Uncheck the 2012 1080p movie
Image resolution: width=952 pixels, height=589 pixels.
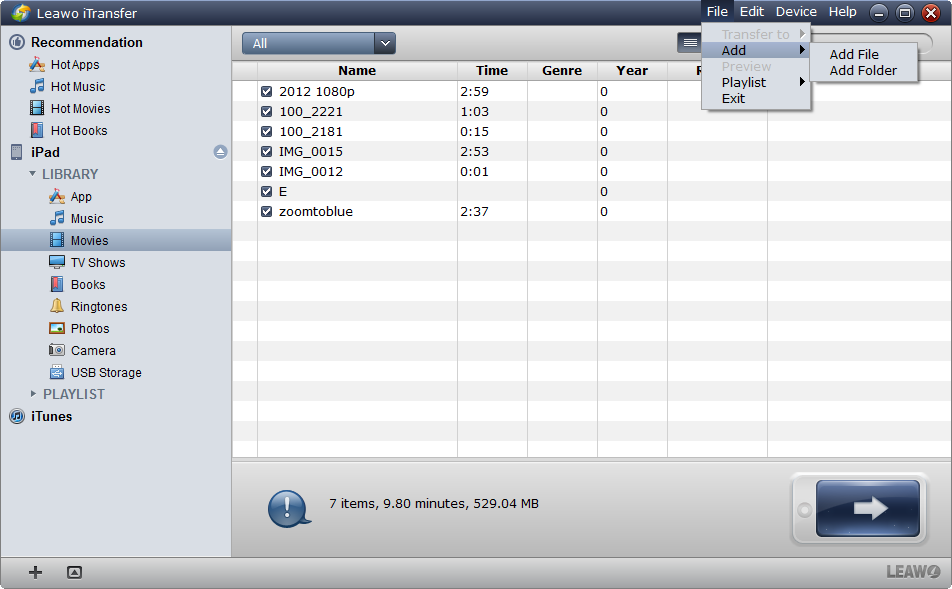tap(267, 92)
